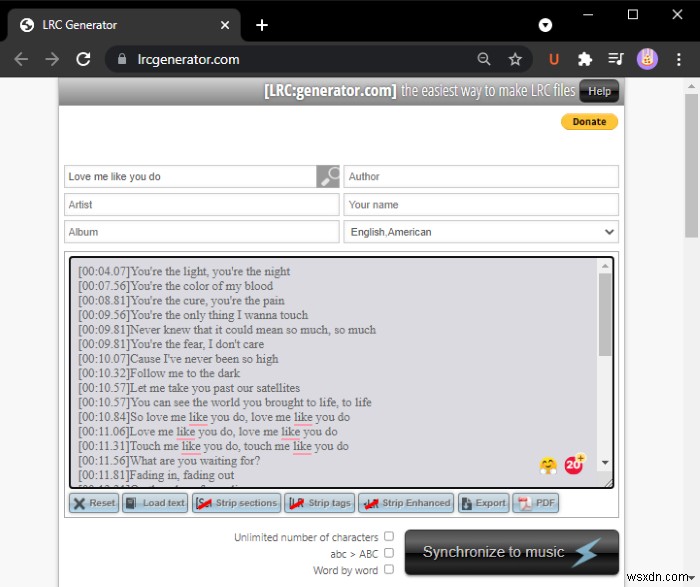Open the Extensions puzzle piece menu
This screenshot has width=700, height=587.
point(584,59)
